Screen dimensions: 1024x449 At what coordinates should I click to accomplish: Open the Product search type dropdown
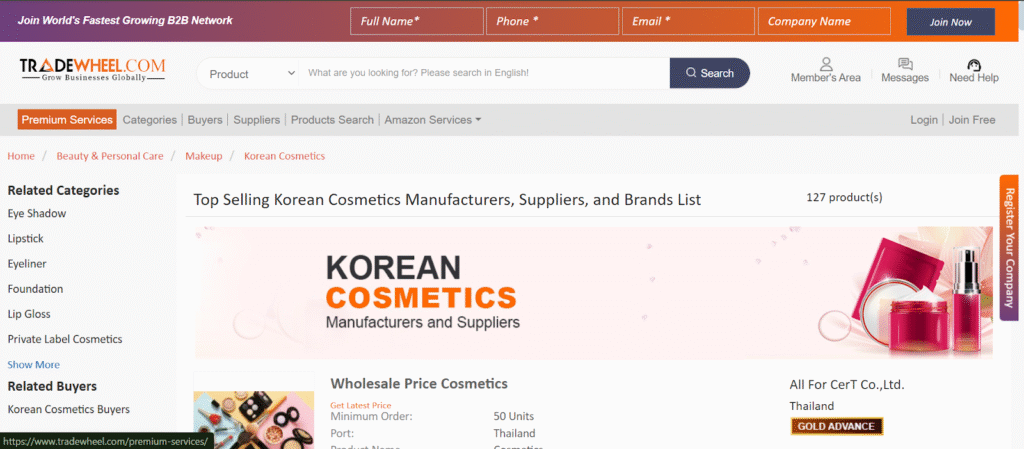click(250, 73)
